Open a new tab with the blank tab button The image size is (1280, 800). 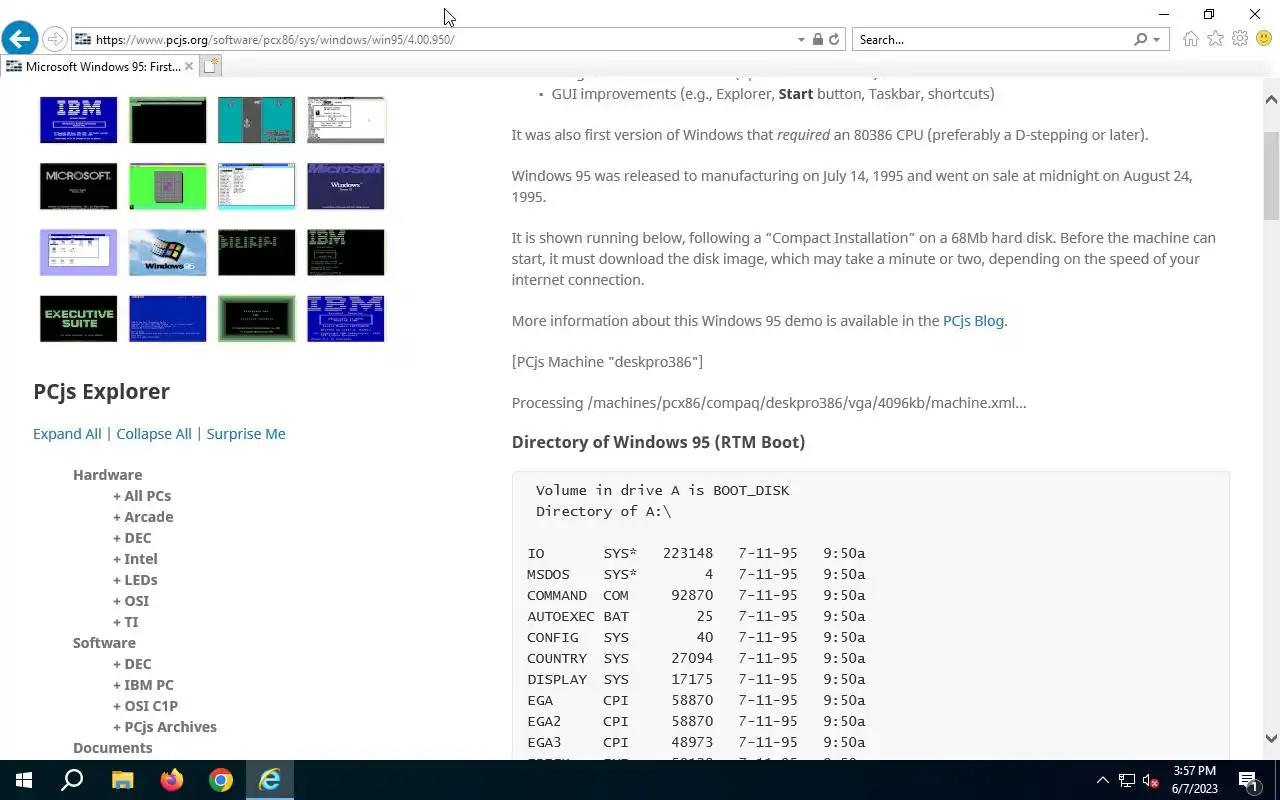[x=210, y=67]
